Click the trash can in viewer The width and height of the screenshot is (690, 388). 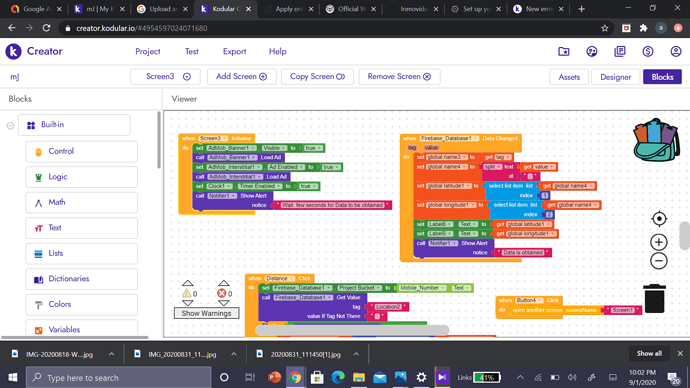click(x=654, y=298)
